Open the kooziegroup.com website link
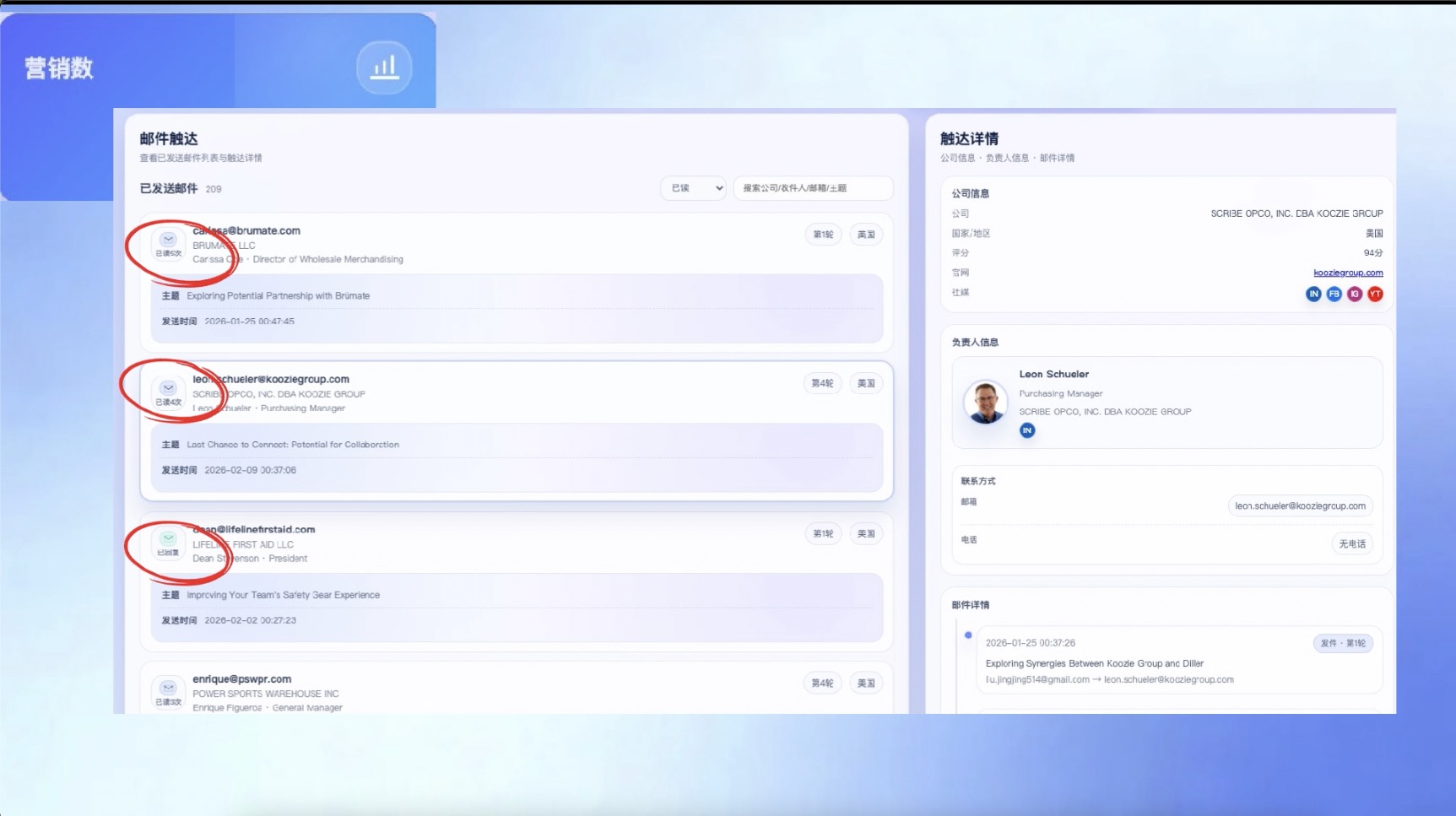The width and height of the screenshot is (1456, 816). tap(1348, 273)
